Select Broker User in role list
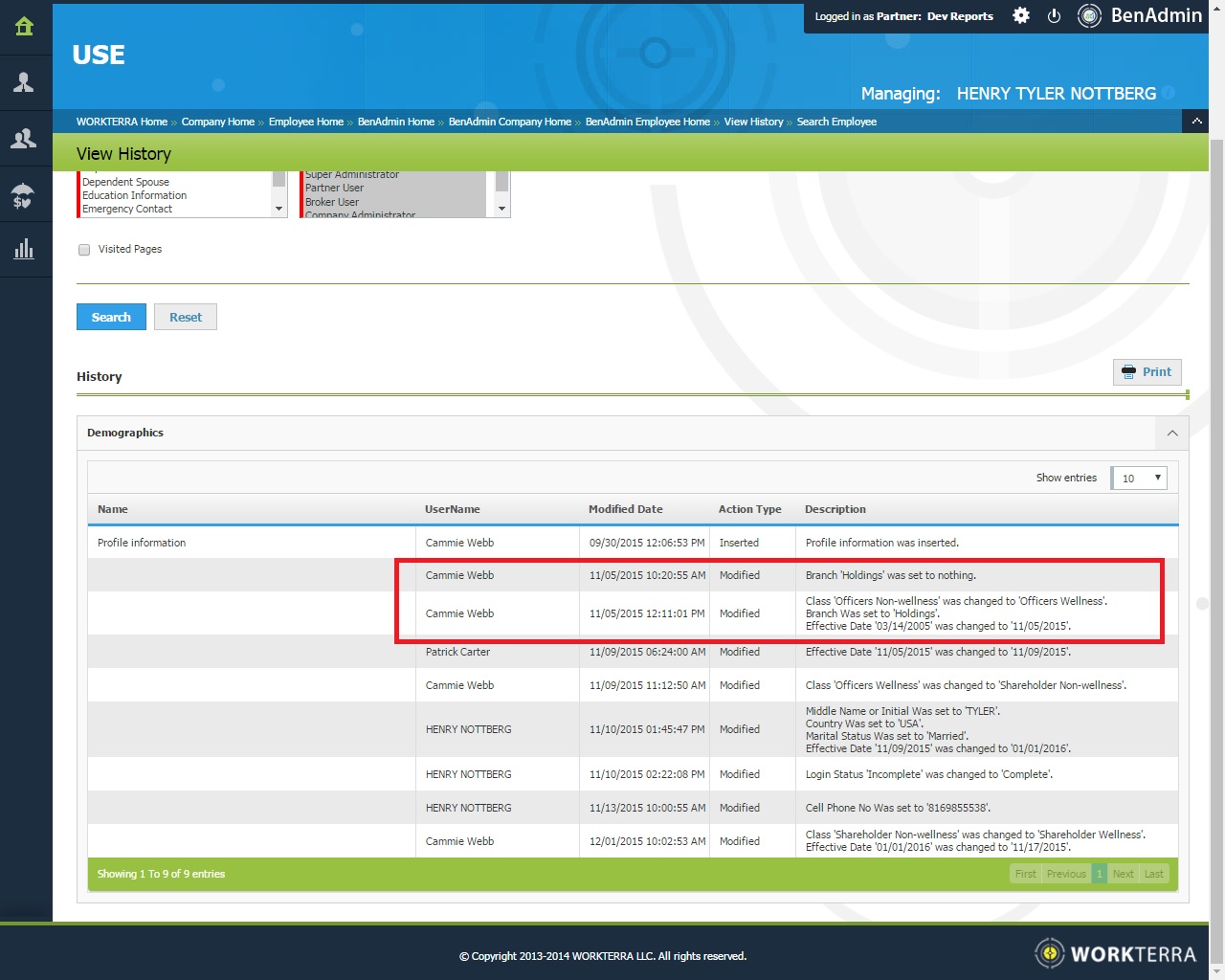Viewport: 1225px width, 980px height. coord(332,203)
